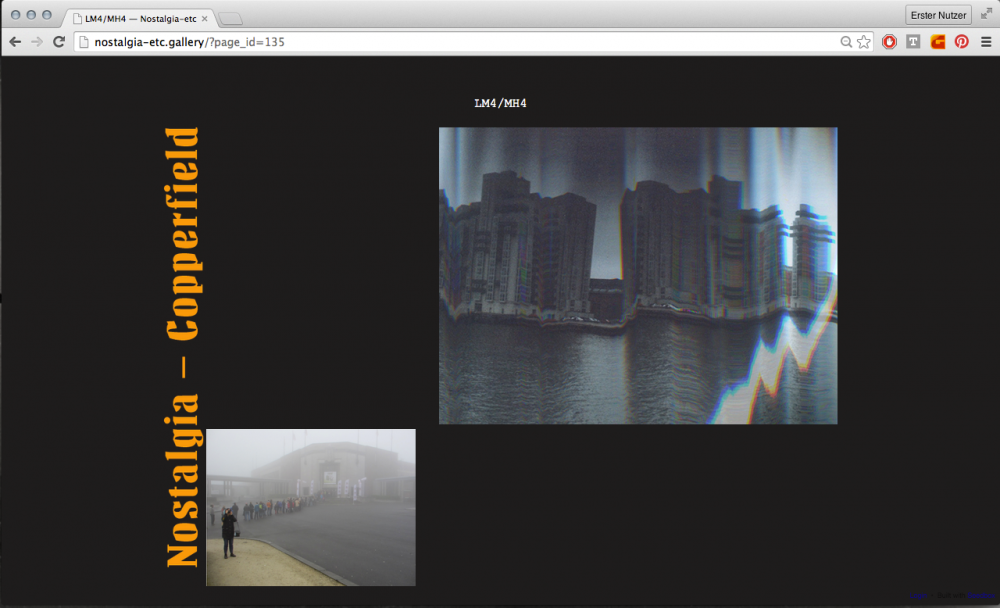The height and width of the screenshot is (608, 1000).
Task: Click the zoom magnifier in address bar
Action: 846,42
